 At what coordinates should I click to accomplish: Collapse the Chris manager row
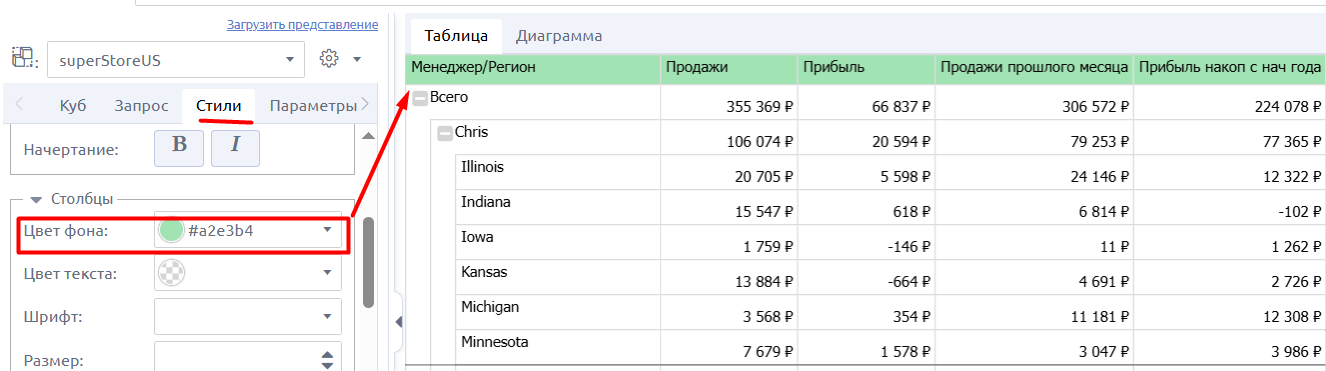point(445,133)
